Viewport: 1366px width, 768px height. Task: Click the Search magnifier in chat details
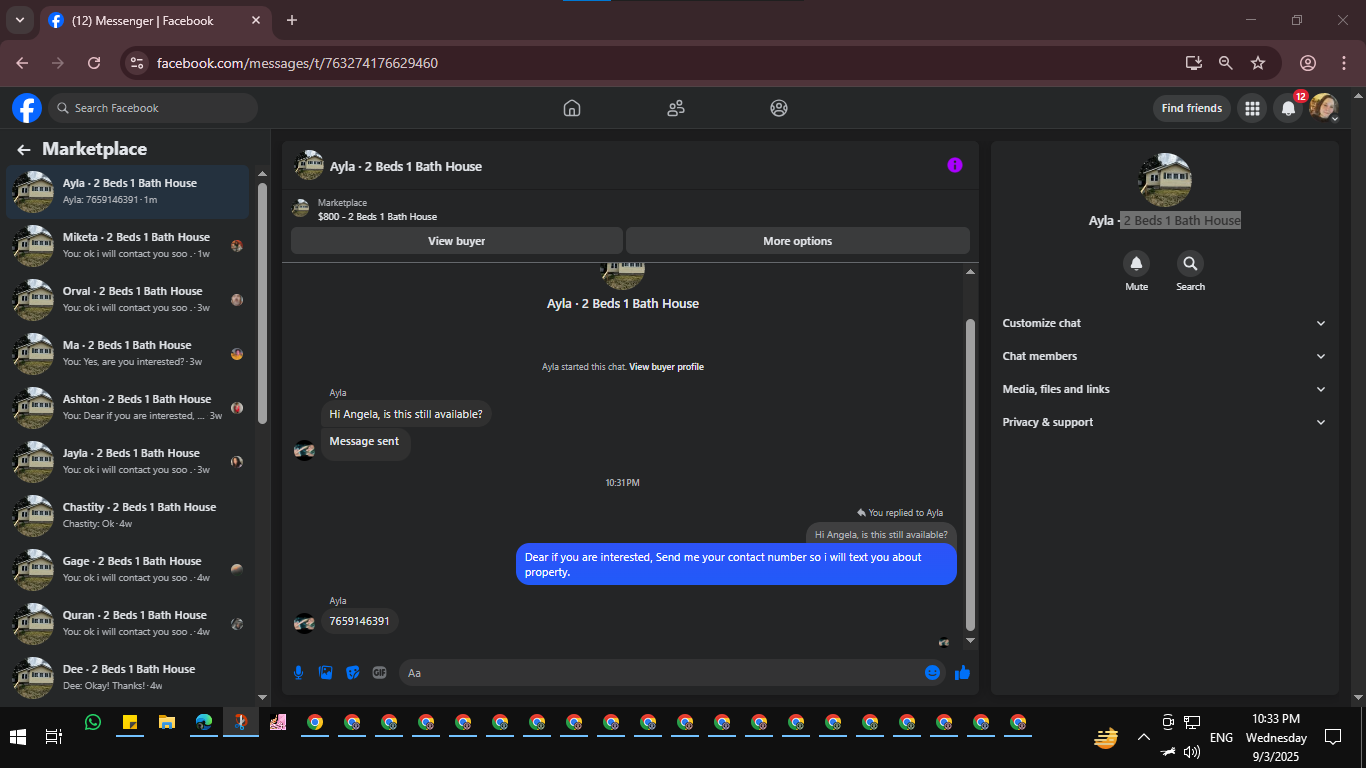point(1190,264)
